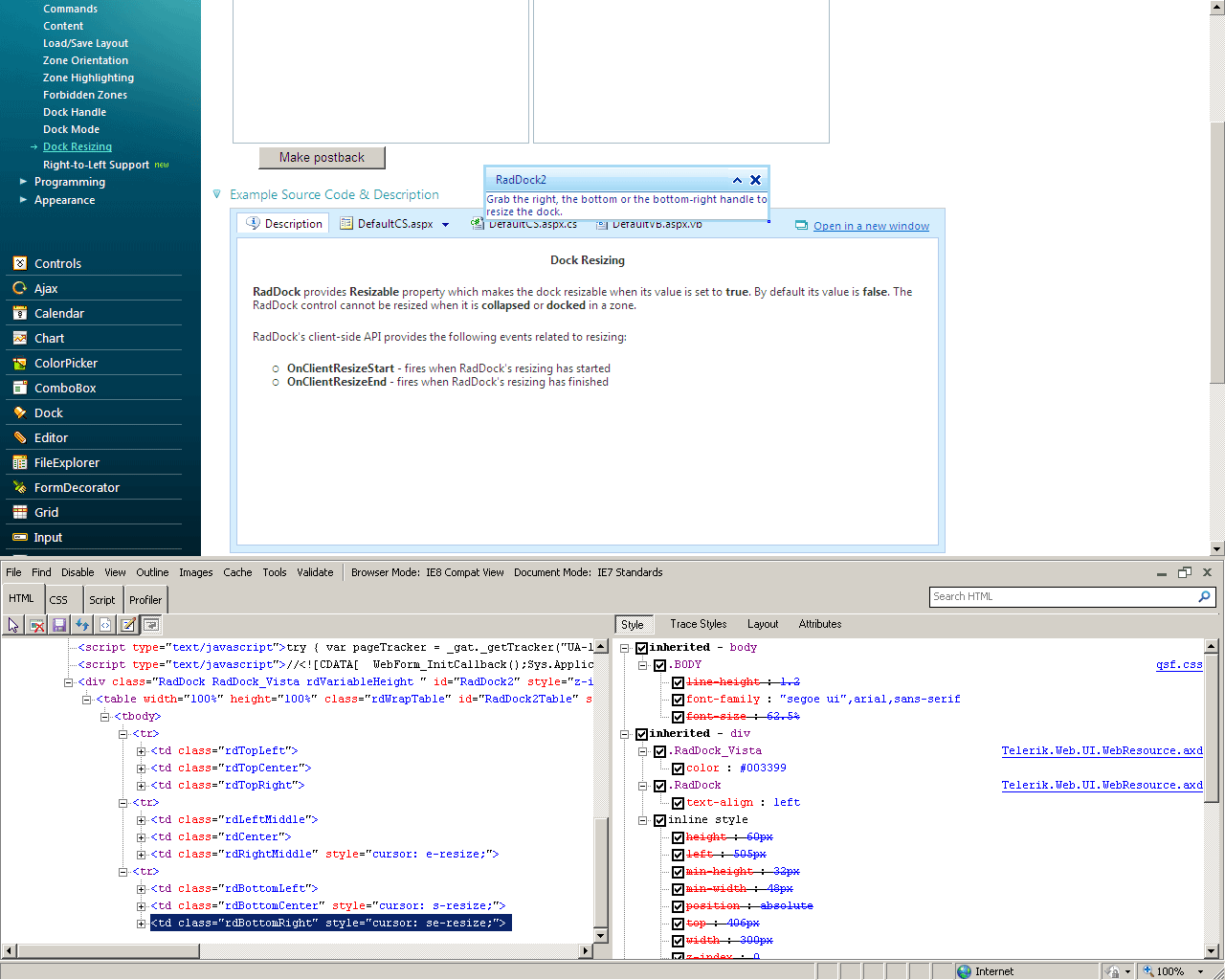Click the Refresh icon in developer toolbar

[82, 625]
